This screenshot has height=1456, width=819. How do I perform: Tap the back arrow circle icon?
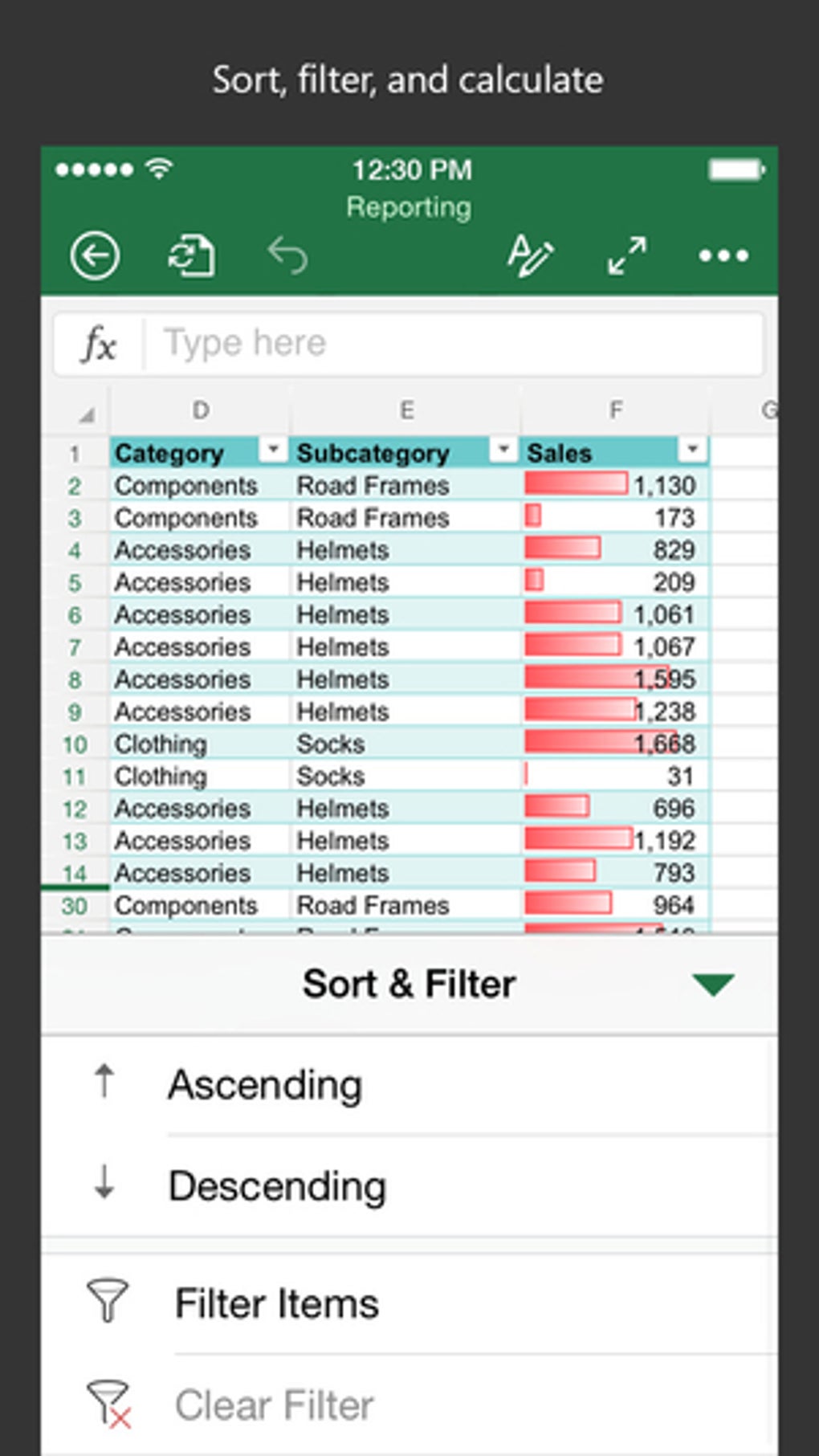pos(95,256)
